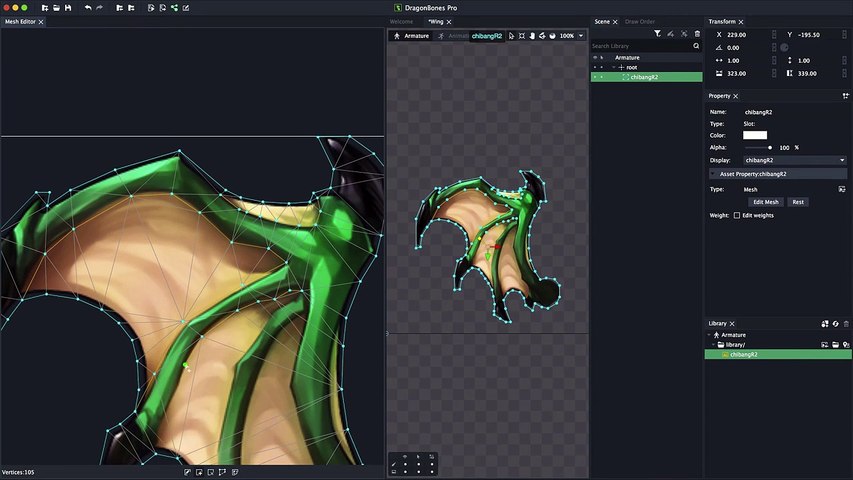Select the hand pan tool in viewport toolbar
The image size is (853, 480).
click(x=532, y=36)
